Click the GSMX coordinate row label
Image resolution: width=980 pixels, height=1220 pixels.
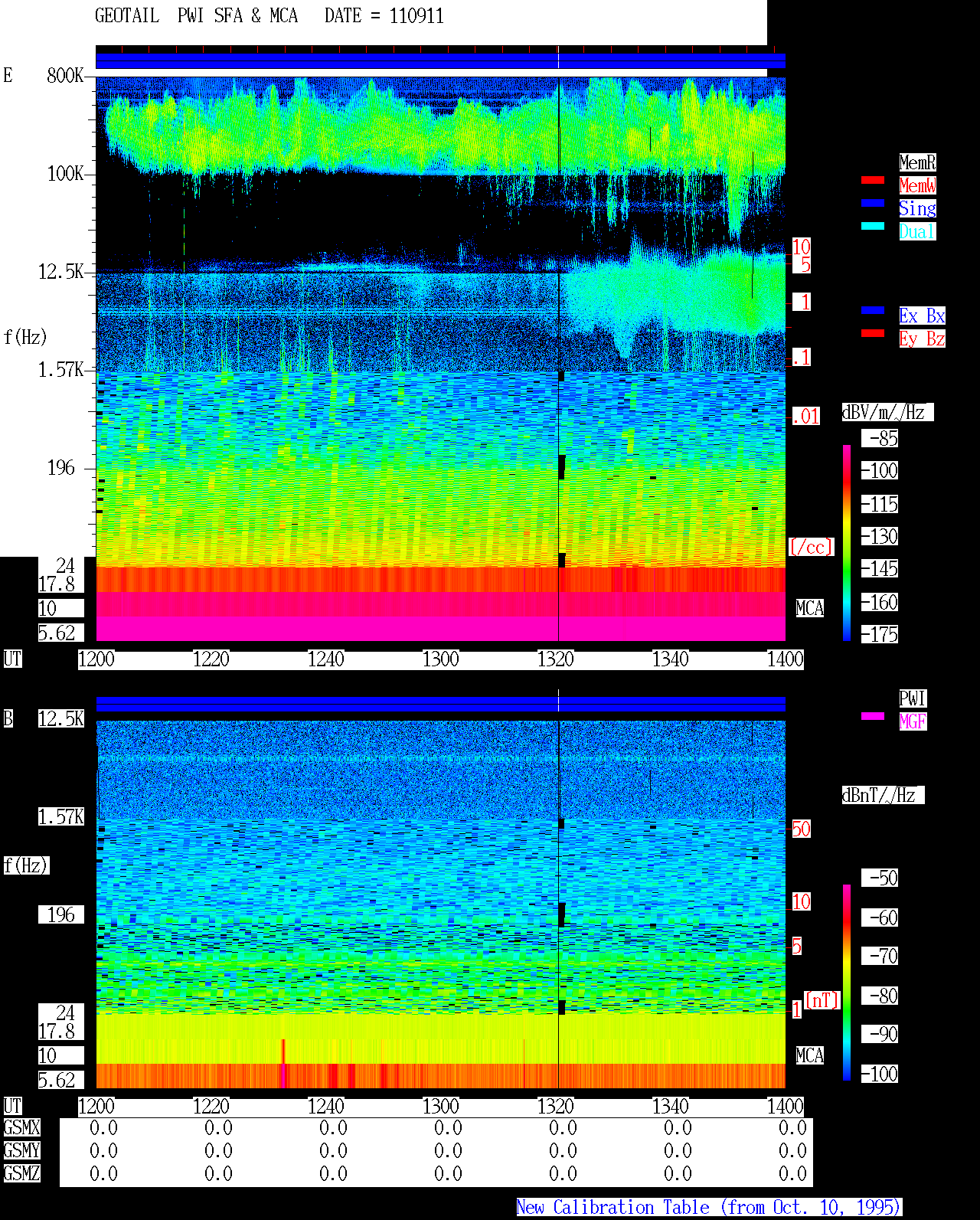21,1128
